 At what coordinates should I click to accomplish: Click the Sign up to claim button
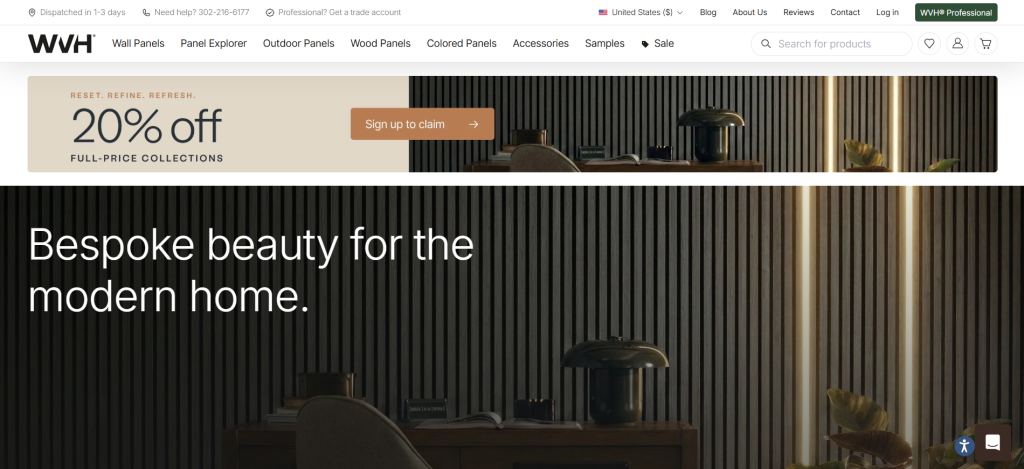(x=422, y=124)
